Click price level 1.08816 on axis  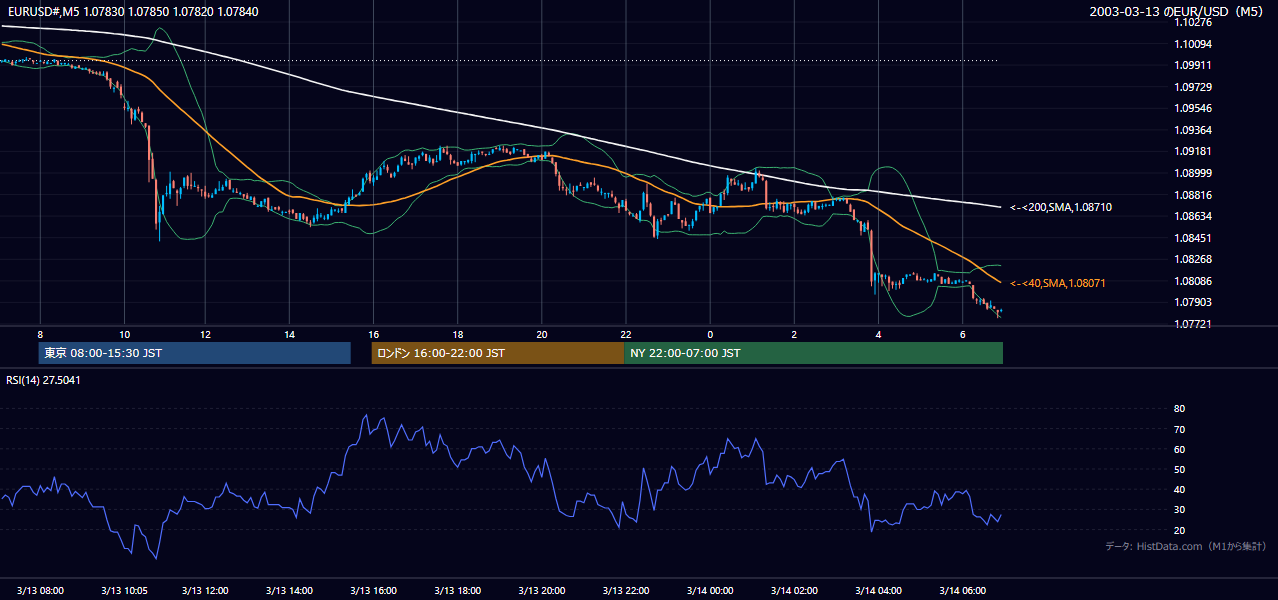coord(1194,195)
